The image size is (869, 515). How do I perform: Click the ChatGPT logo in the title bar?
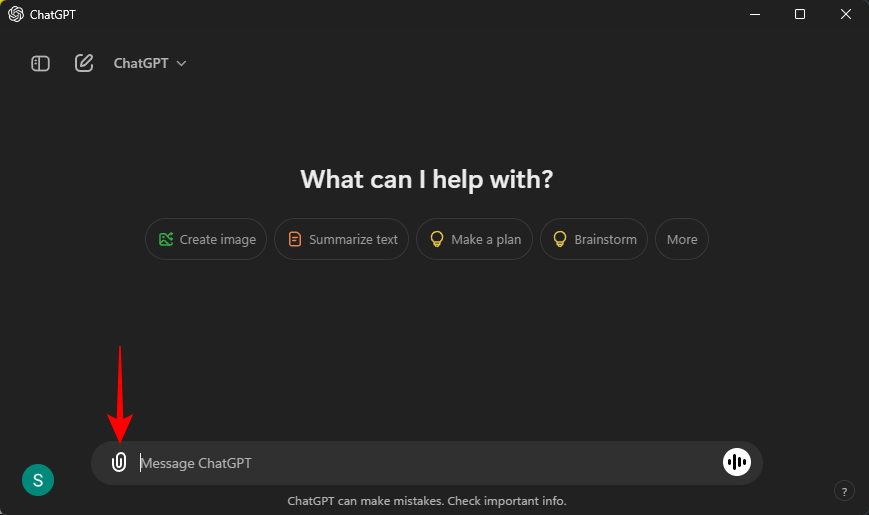point(16,14)
